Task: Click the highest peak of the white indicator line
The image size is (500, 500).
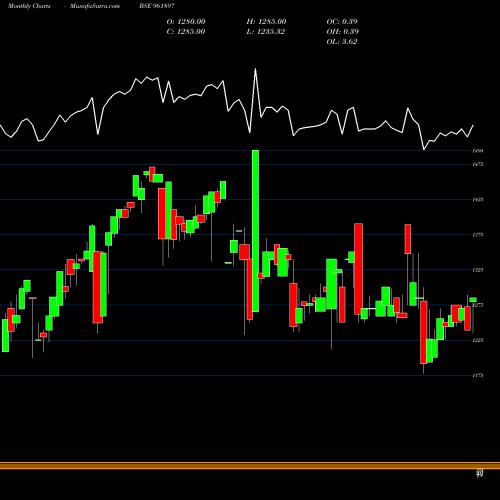Action: point(255,69)
